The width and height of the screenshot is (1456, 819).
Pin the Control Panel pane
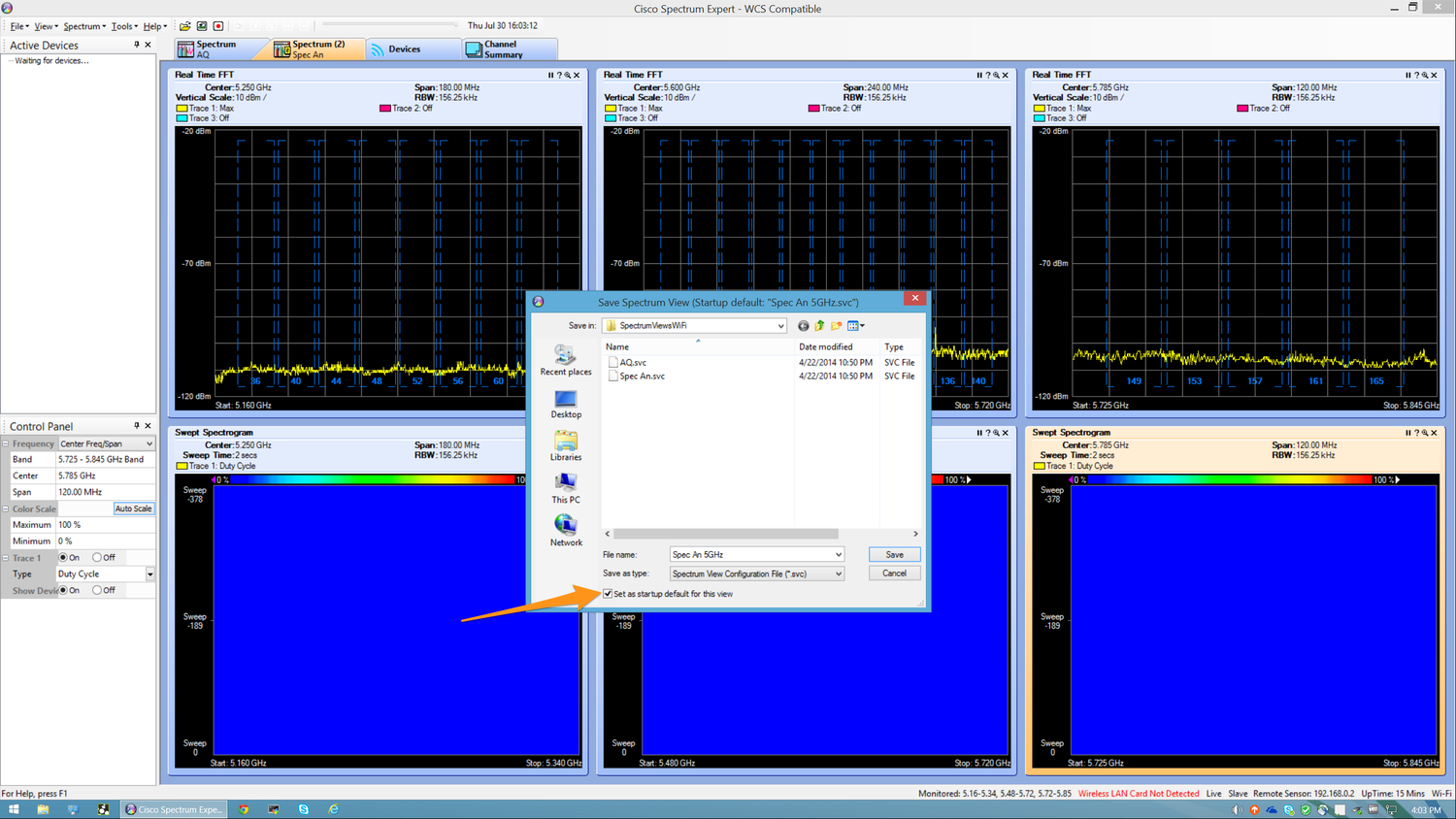(137, 426)
